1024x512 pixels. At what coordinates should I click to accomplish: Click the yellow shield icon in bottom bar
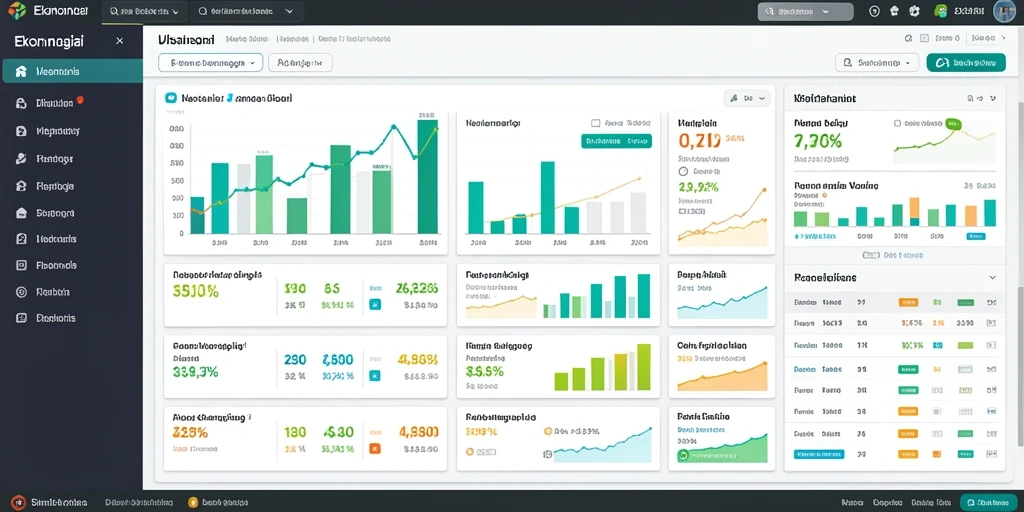[x=193, y=502]
